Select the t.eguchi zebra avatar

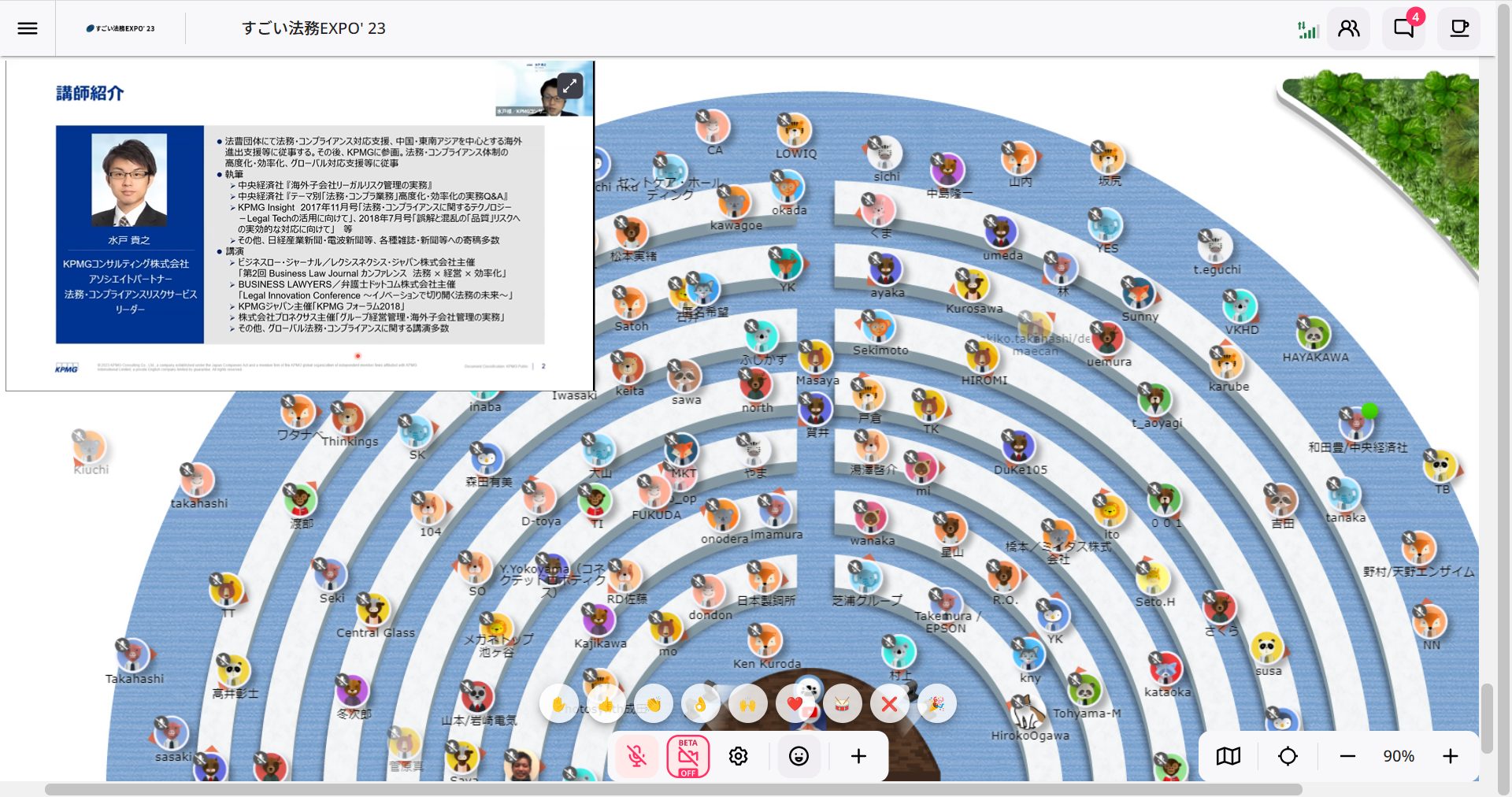point(1215,247)
